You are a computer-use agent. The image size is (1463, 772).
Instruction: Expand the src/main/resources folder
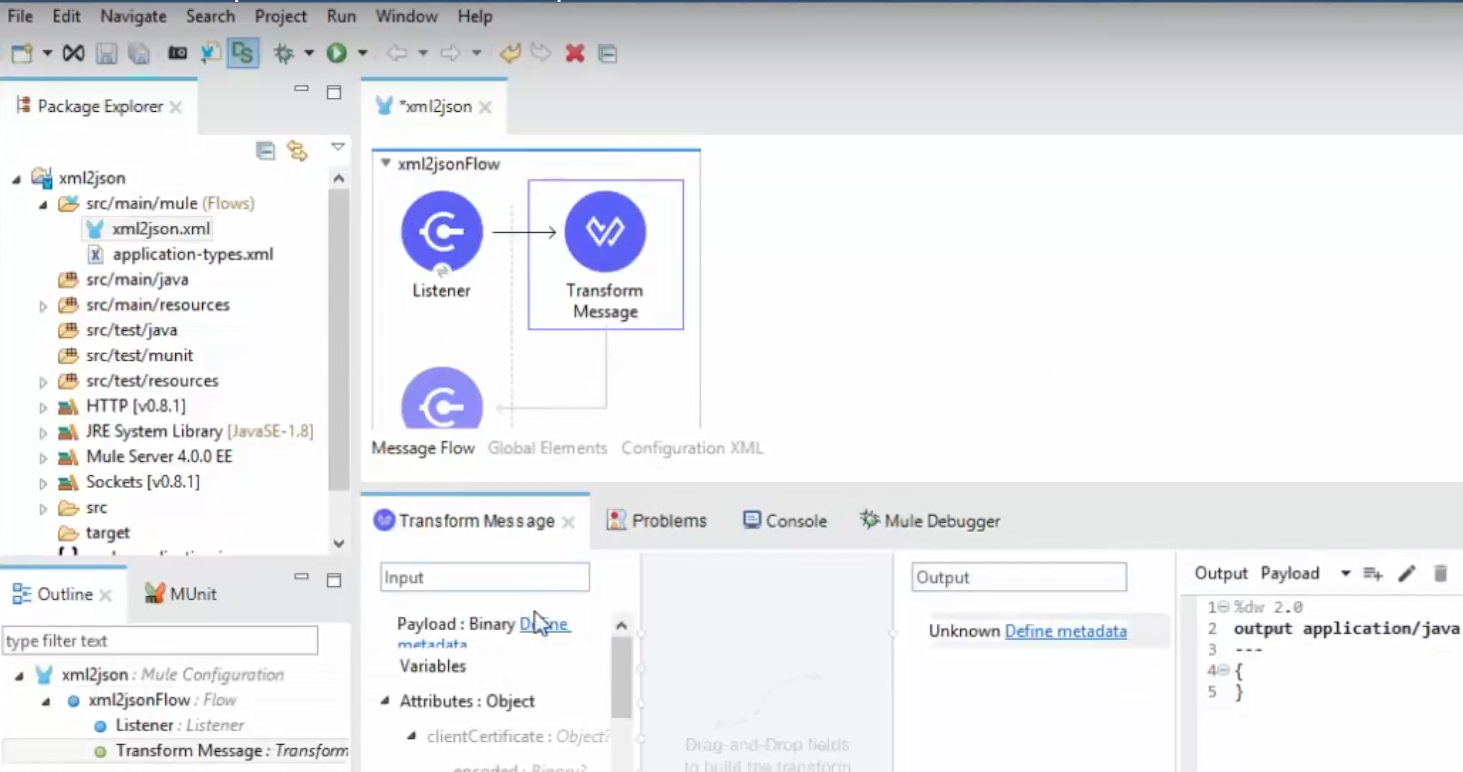coord(43,306)
